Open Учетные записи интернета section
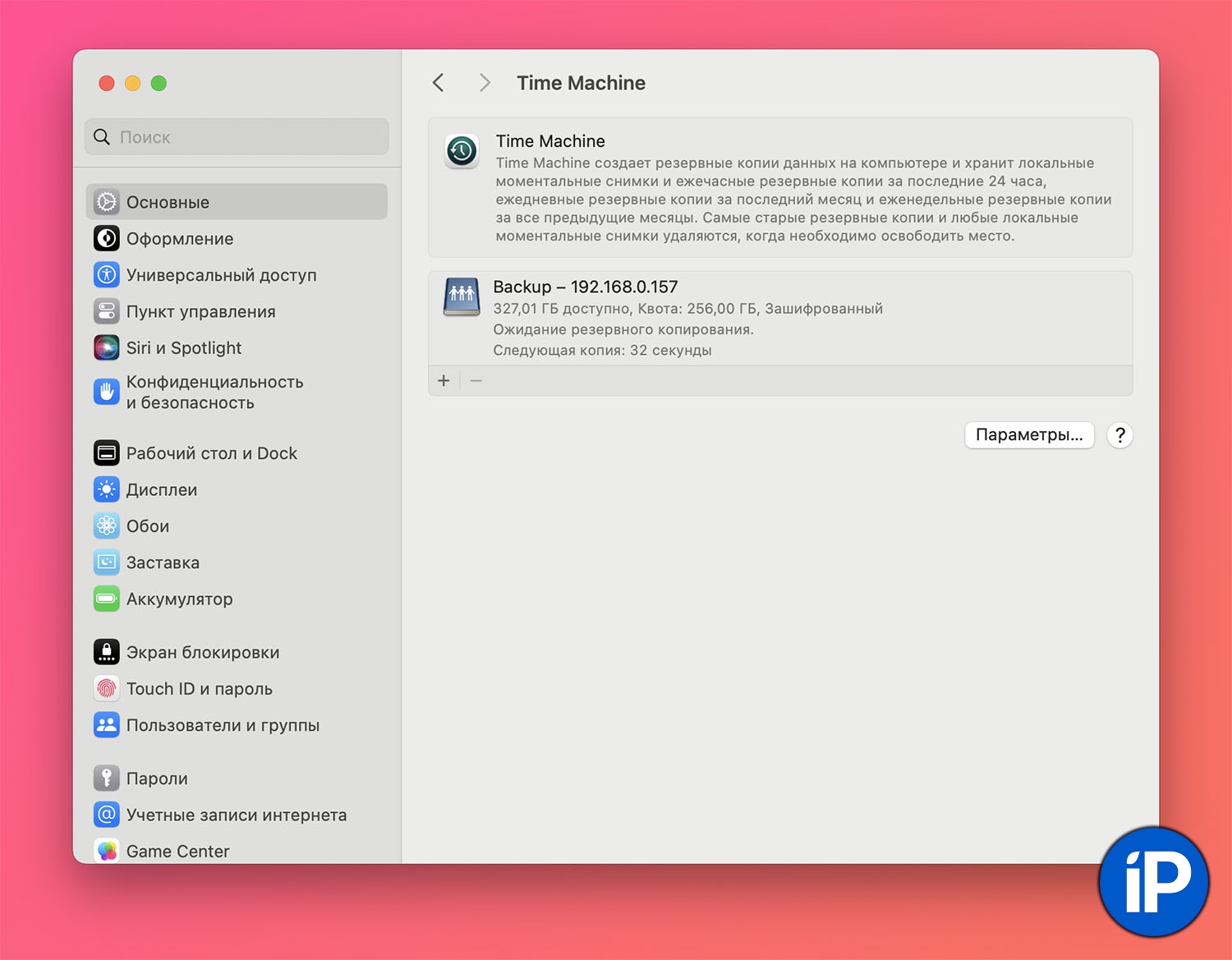This screenshot has height=960, width=1232. [x=237, y=815]
